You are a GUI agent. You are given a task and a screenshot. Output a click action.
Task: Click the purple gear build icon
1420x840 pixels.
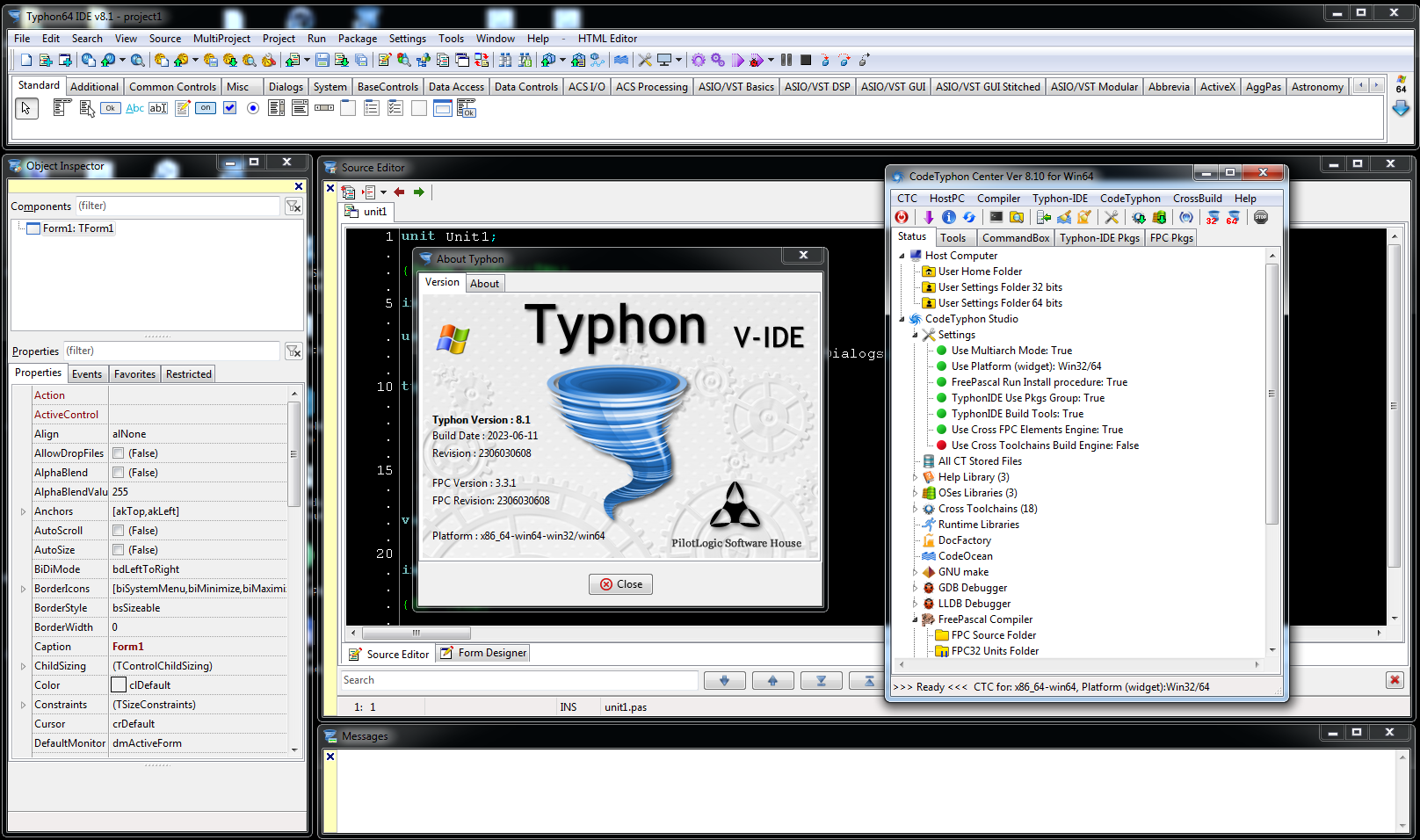point(699,60)
